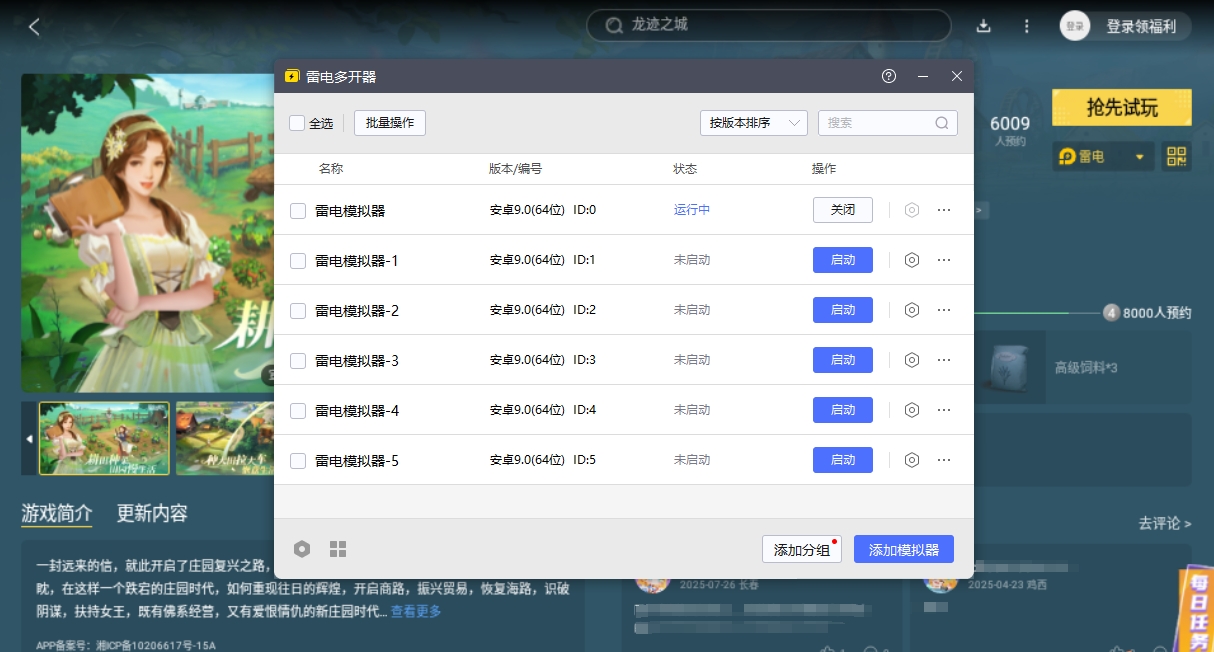Close the running 雷电模拟器 with 关闭
1214x652 pixels.
(843, 210)
